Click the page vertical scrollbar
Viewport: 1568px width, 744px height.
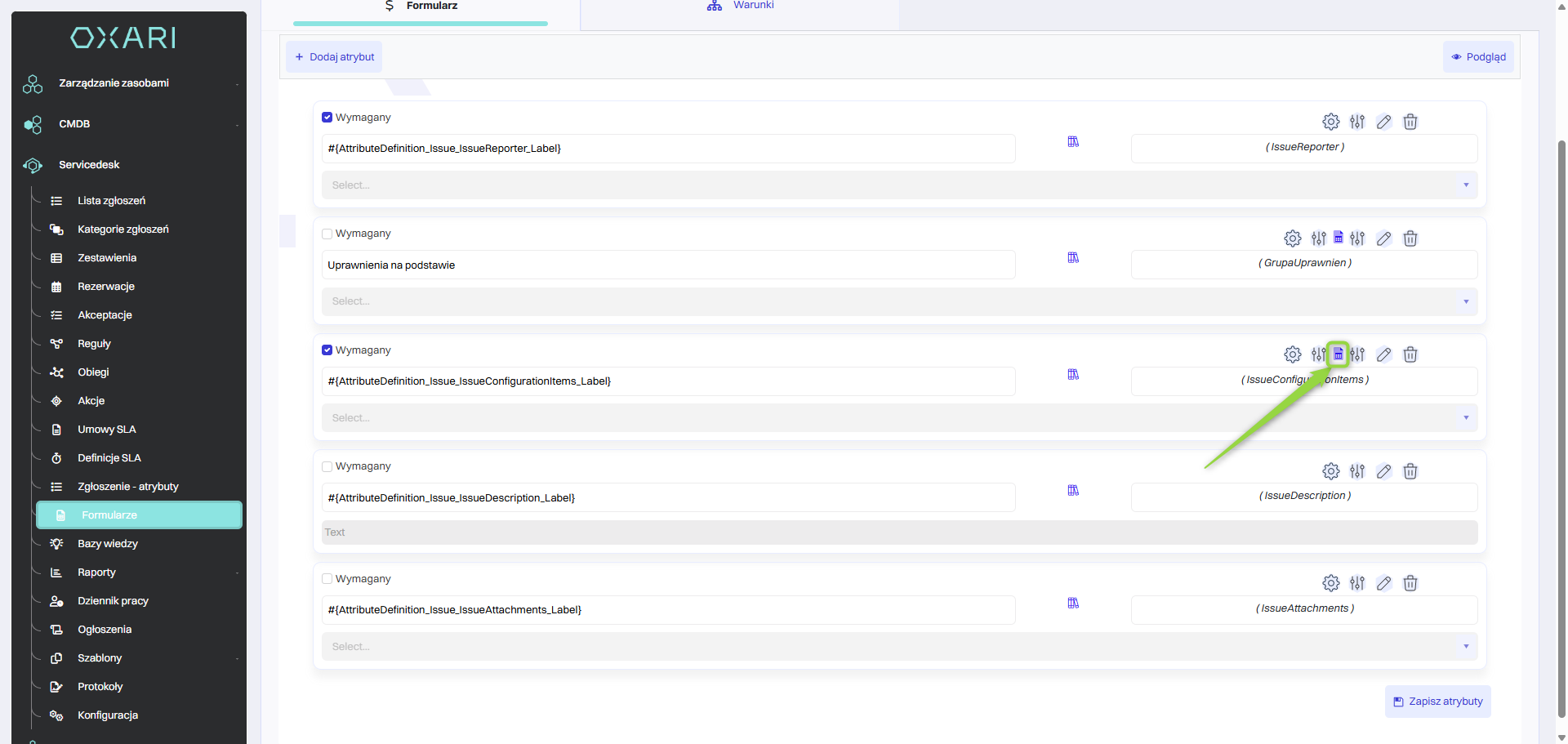(1561, 408)
